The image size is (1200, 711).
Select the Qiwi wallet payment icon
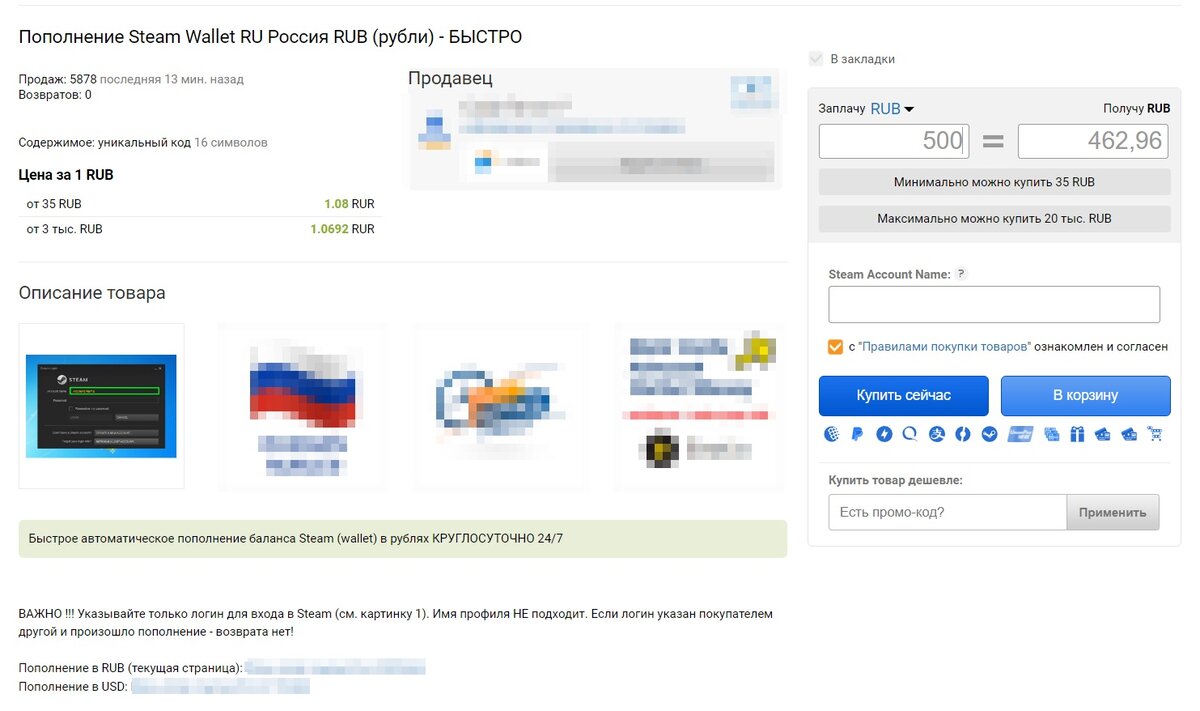coord(910,434)
